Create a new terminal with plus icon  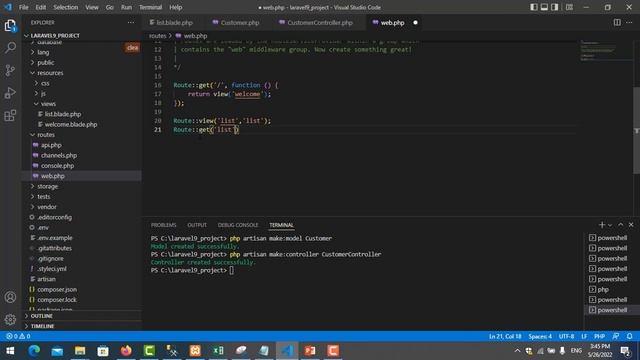coord(602,225)
